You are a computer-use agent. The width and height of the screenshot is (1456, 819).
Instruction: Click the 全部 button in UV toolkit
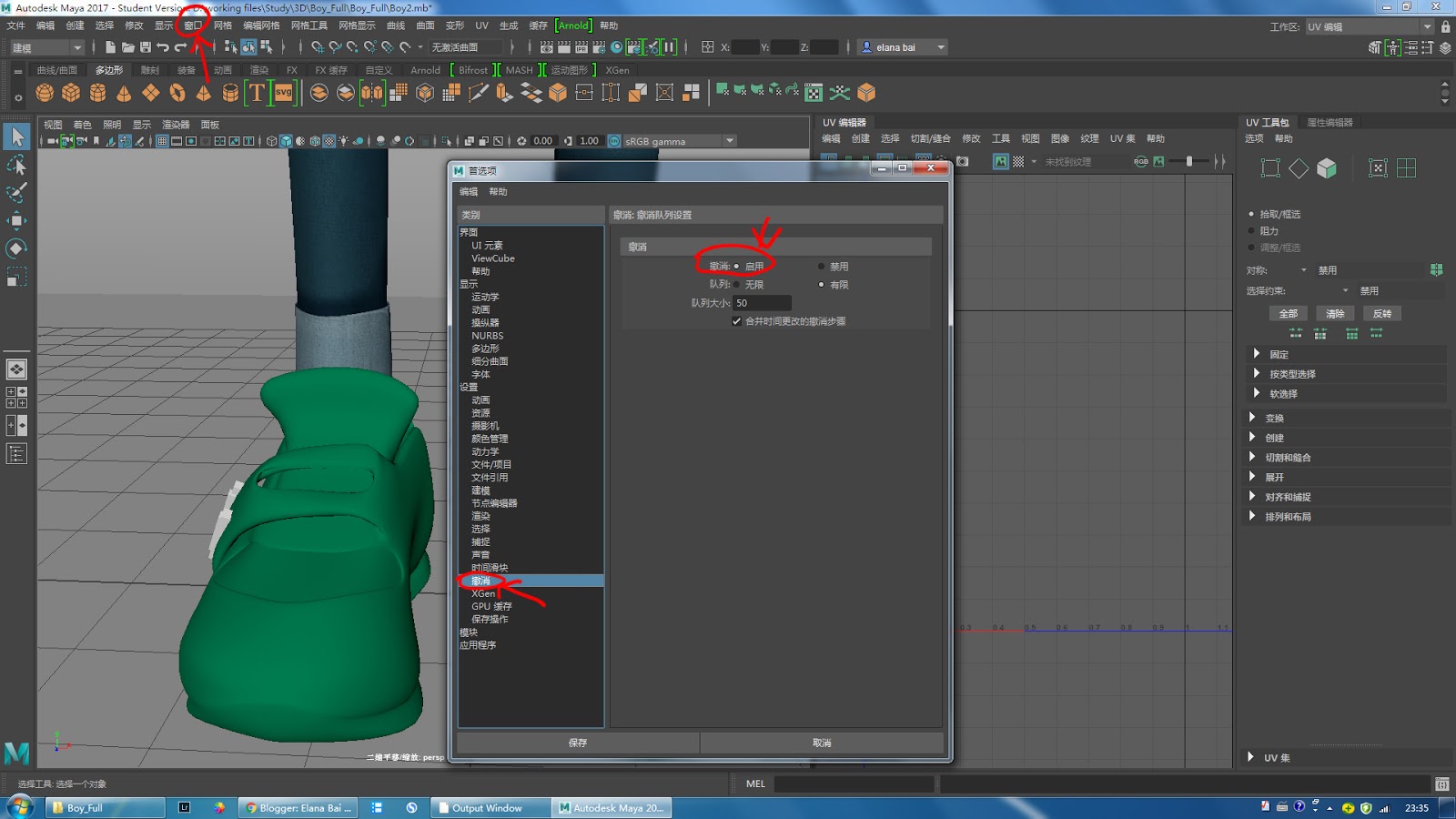[1289, 314]
